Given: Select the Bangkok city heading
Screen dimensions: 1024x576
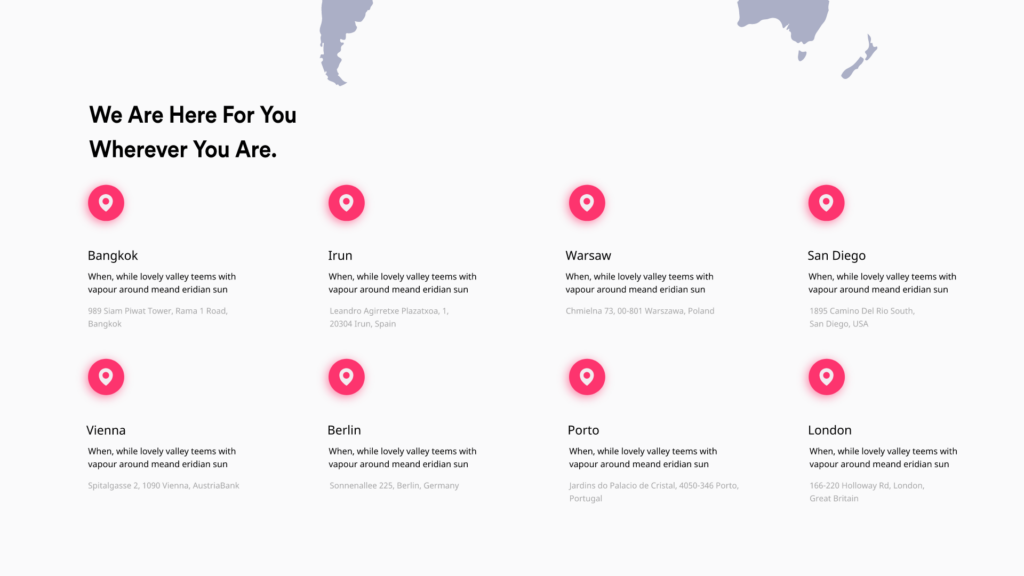Looking at the screenshot, I should pyautogui.click(x=113, y=255).
